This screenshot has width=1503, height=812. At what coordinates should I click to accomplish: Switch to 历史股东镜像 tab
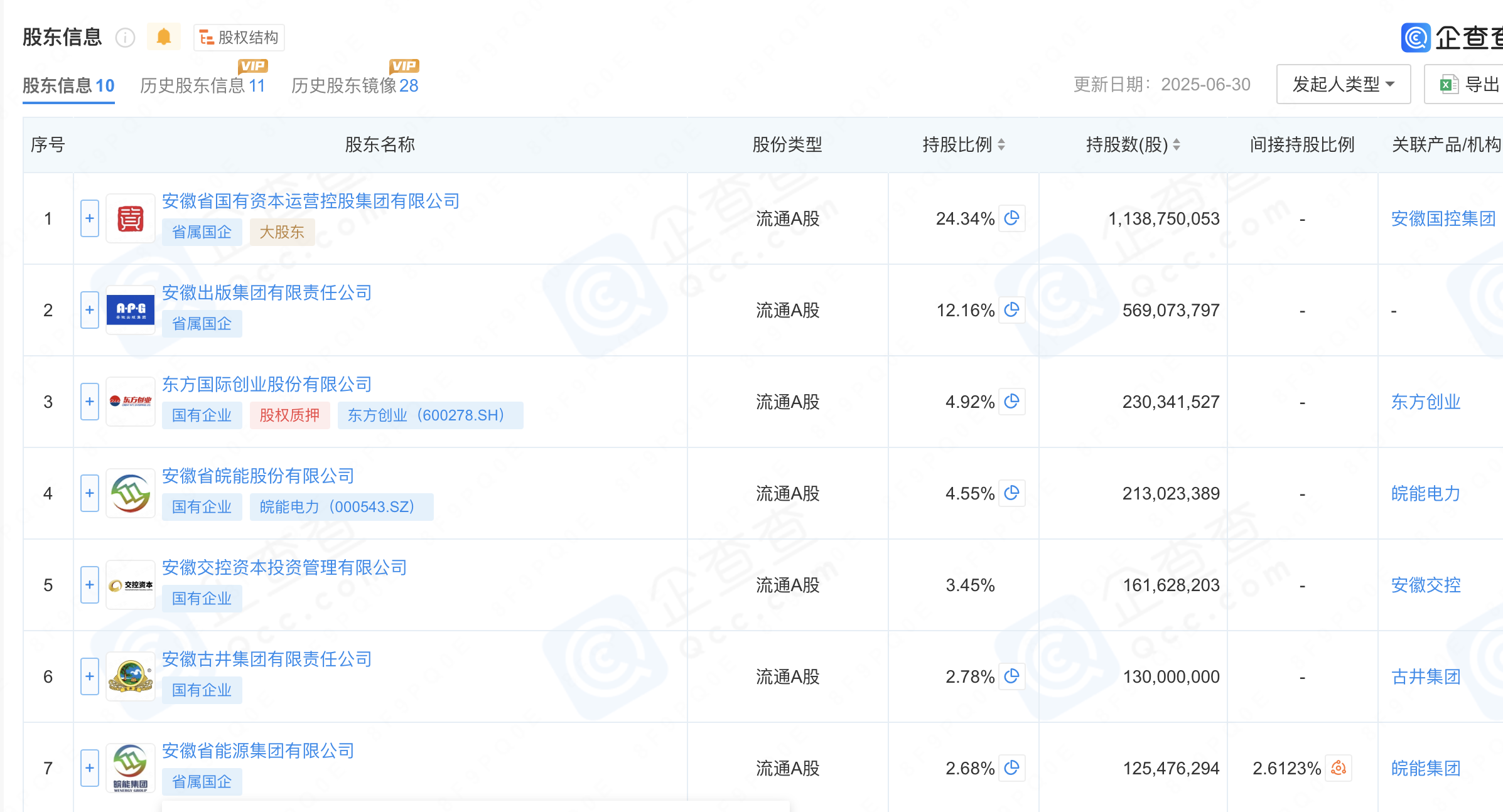click(355, 85)
